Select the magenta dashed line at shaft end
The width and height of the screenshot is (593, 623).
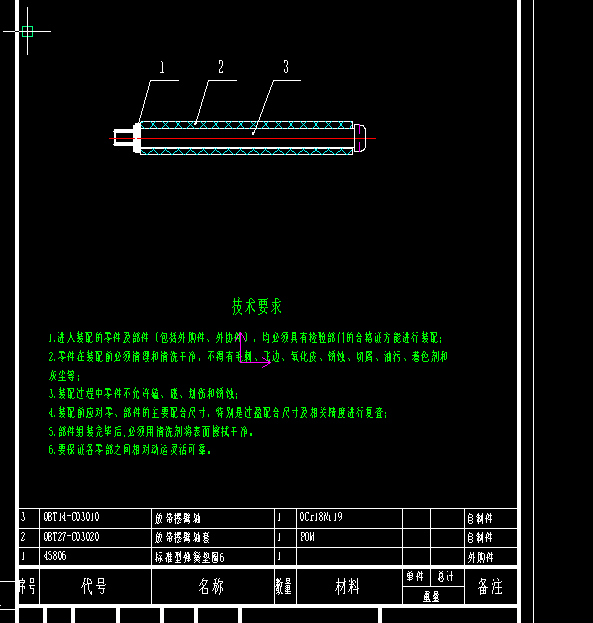point(359,138)
